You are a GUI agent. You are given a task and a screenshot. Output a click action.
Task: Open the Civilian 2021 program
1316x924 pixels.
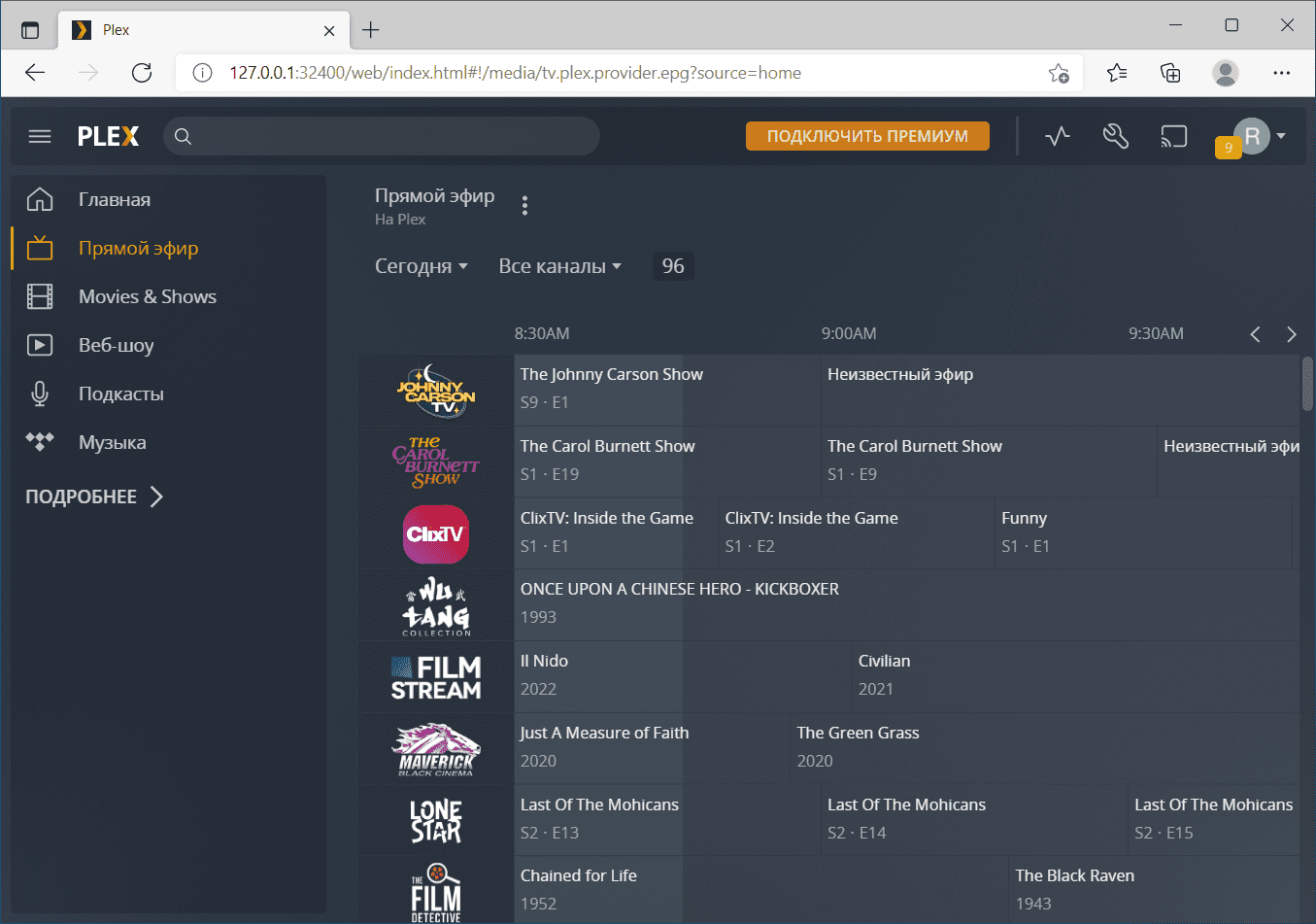[1076, 676]
